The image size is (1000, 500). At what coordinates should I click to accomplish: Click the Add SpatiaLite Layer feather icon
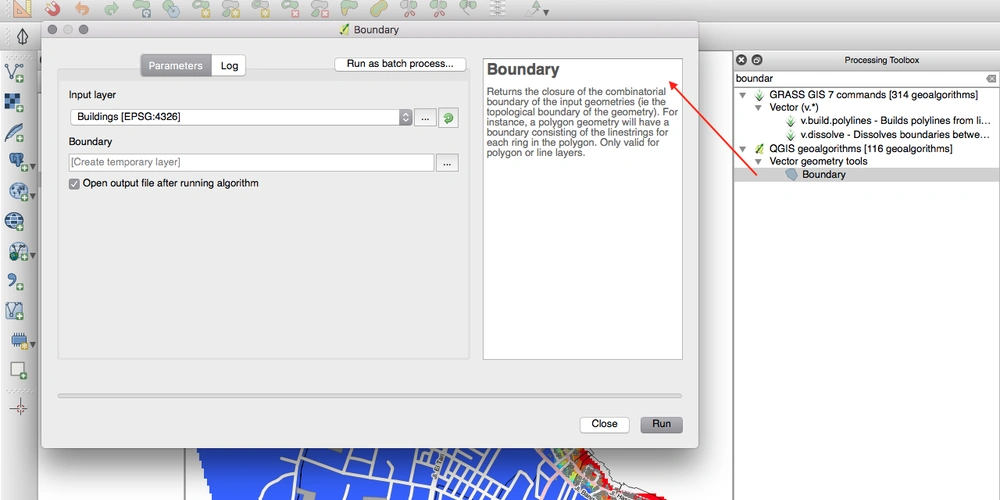pos(14,132)
